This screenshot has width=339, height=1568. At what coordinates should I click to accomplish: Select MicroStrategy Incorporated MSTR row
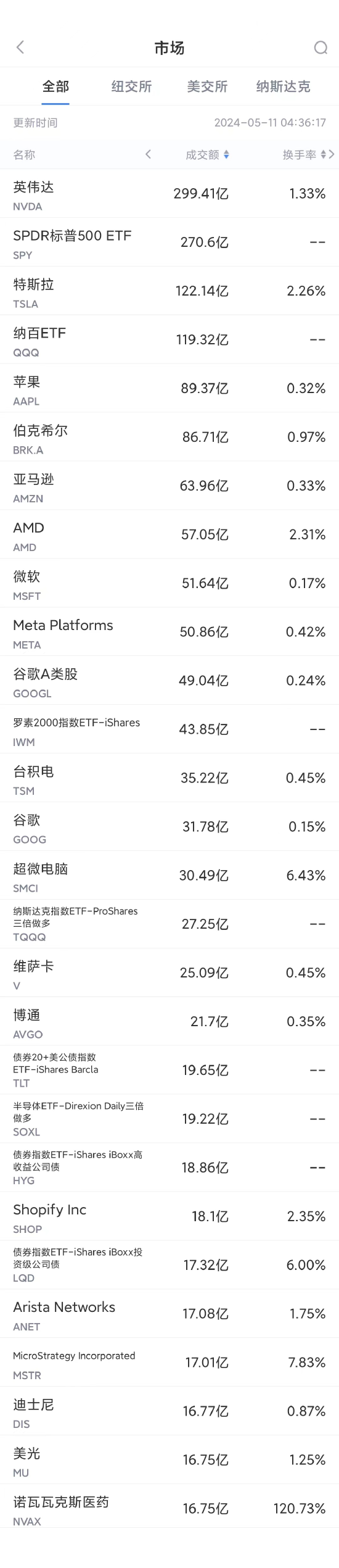tap(169, 1363)
